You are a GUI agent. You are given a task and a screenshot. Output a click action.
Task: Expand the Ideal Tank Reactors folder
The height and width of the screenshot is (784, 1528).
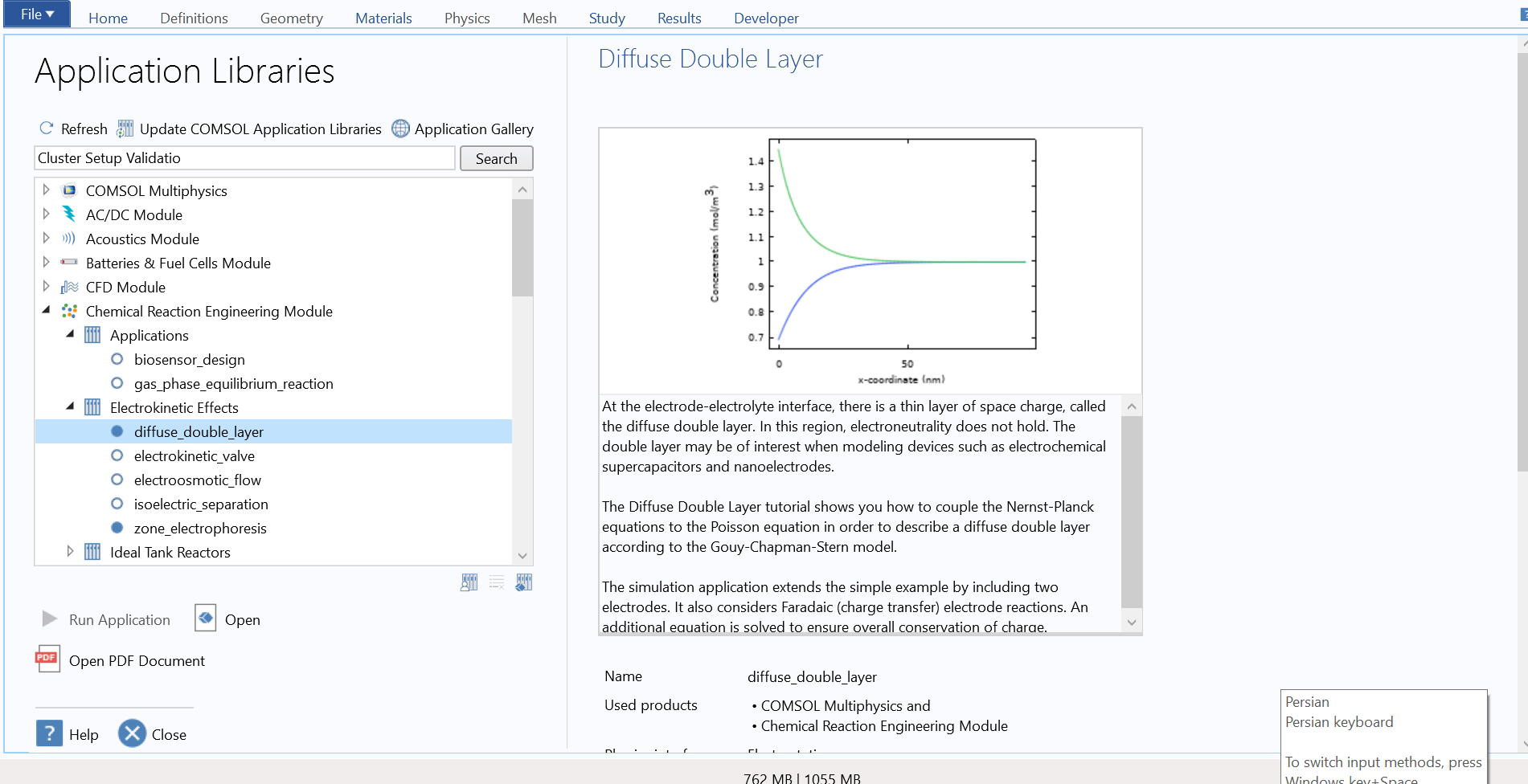(71, 552)
